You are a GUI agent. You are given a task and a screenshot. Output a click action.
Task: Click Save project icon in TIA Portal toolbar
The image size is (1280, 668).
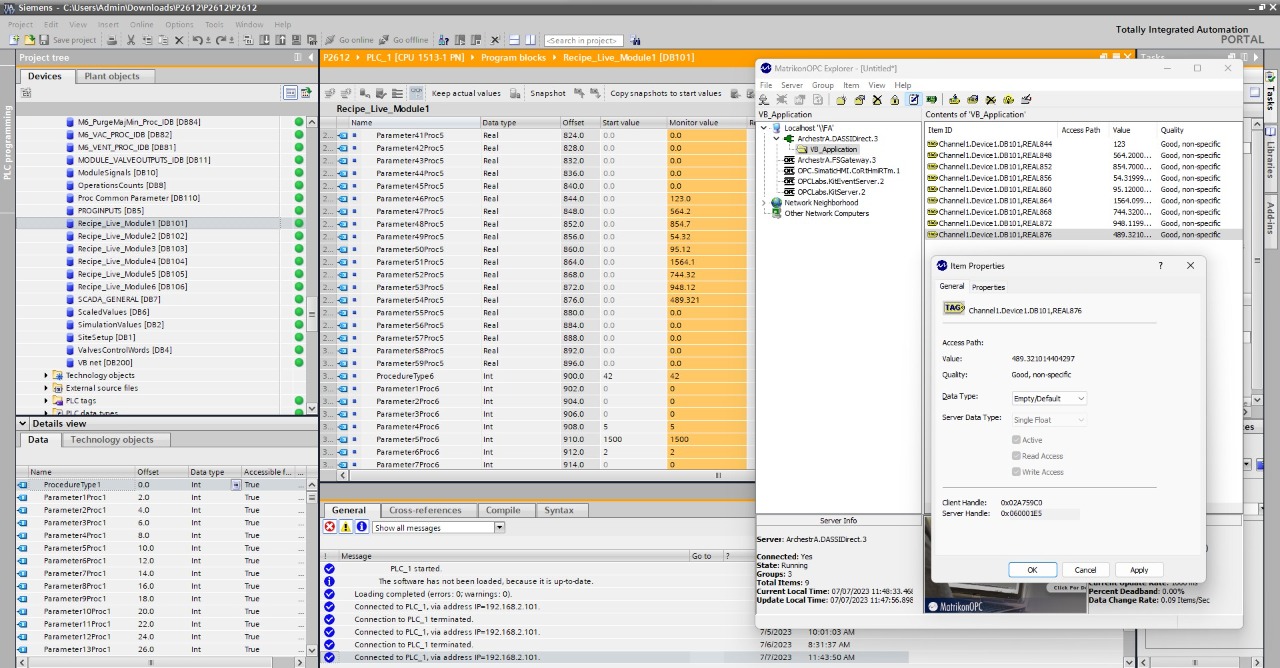point(44,40)
